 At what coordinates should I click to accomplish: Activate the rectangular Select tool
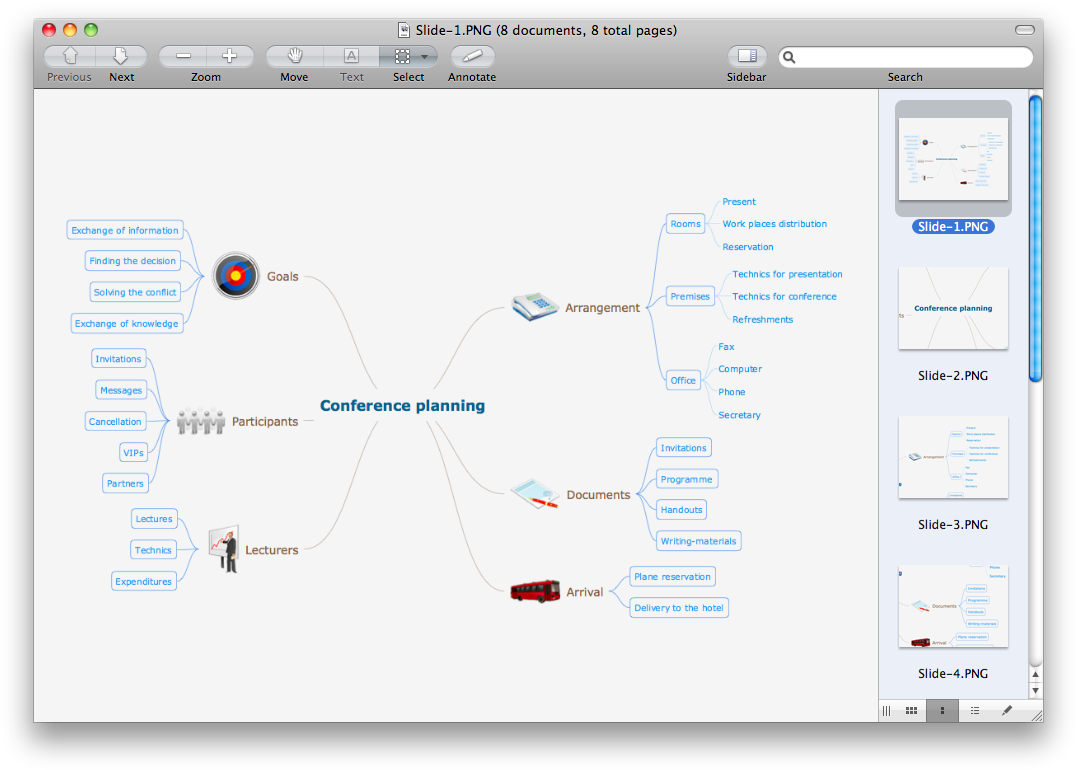click(402, 56)
